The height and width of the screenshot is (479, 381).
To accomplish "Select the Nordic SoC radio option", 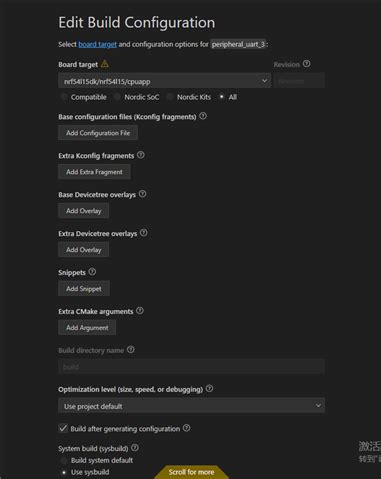I will (x=117, y=97).
